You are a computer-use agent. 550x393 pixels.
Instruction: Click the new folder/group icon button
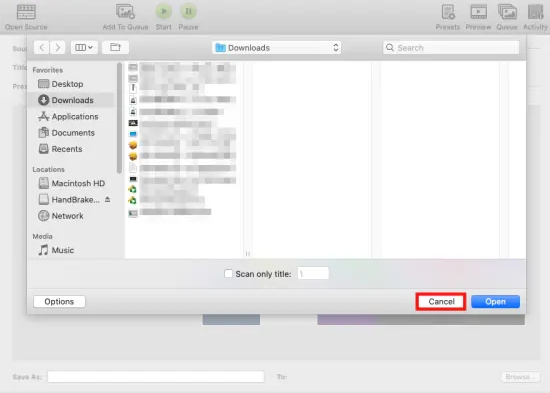tap(115, 47)
